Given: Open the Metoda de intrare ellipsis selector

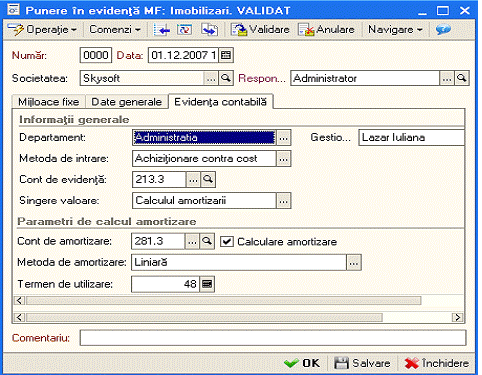Looking at the screenshot, I should point(284,159).
